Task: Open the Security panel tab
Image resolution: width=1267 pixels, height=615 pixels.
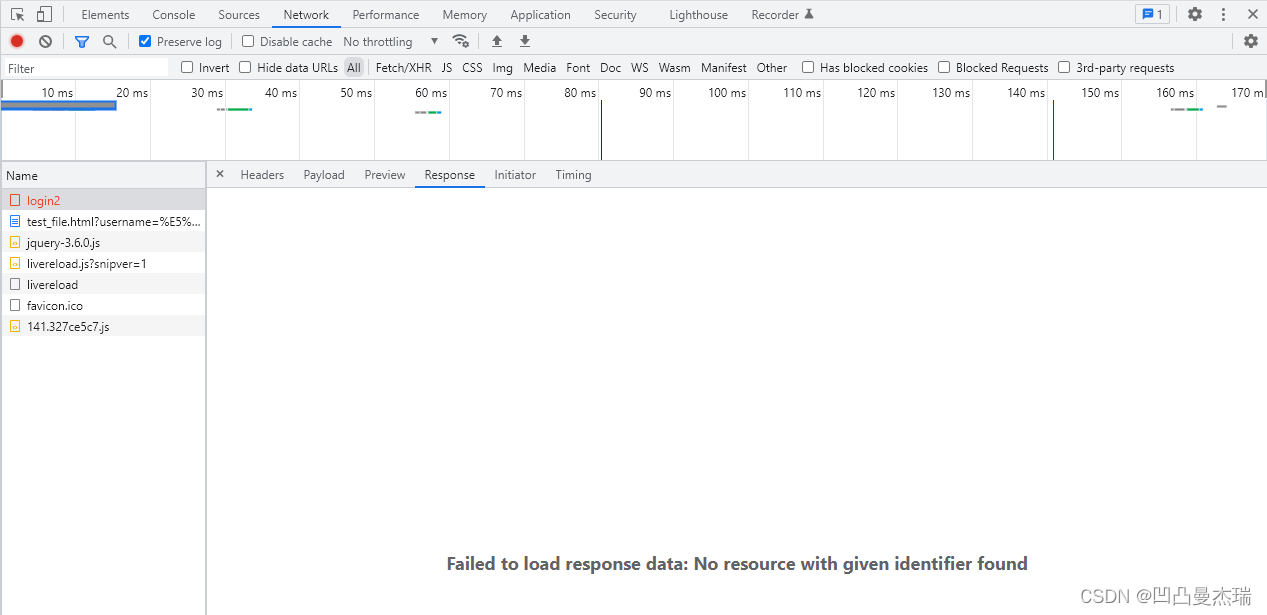Action: 615,15
